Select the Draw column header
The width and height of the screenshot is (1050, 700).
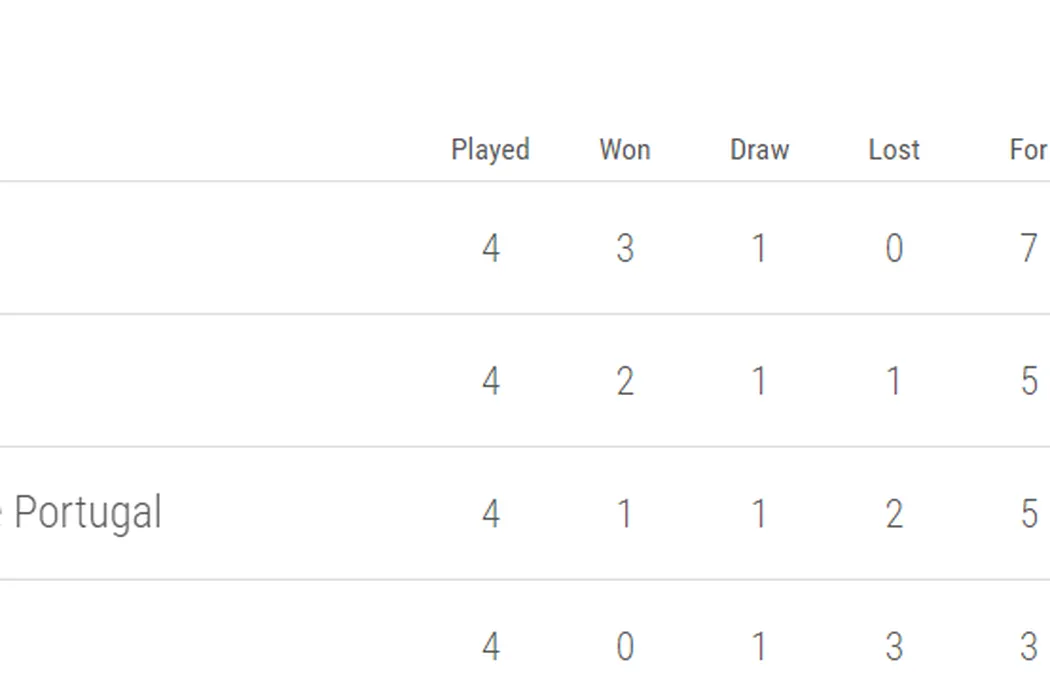[759, 150]
